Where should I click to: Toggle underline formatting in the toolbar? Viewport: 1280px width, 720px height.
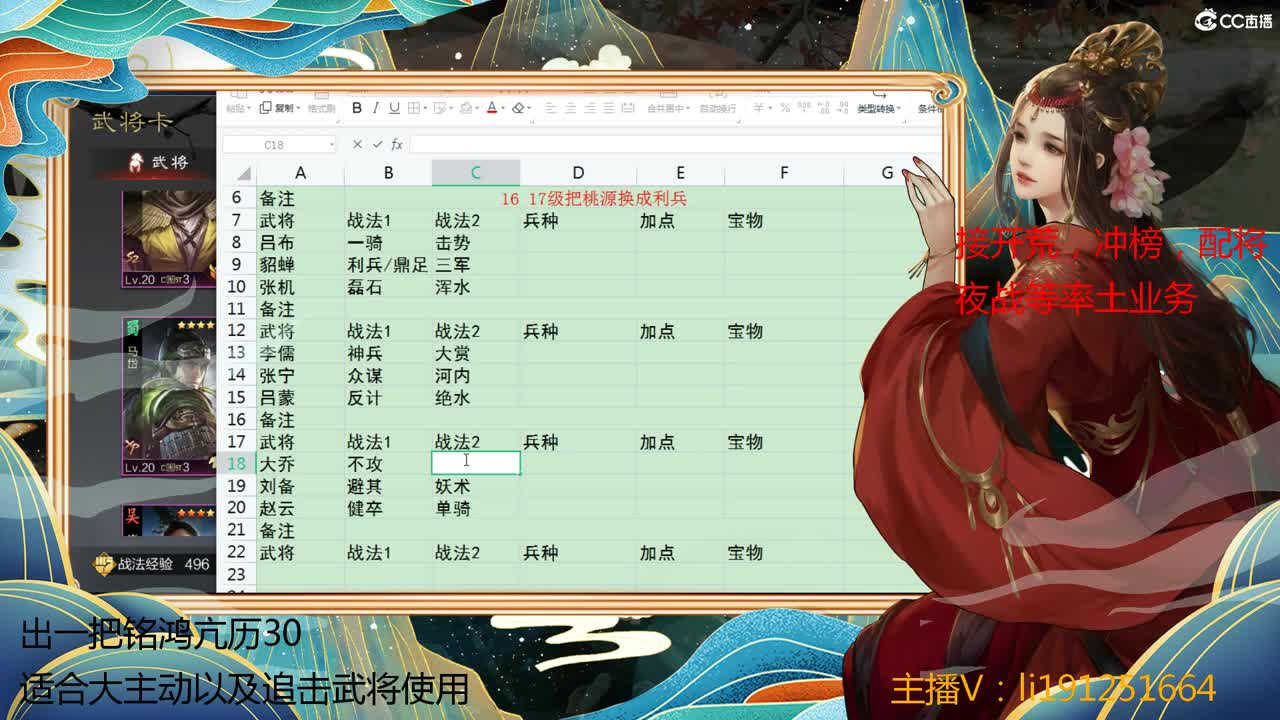coord(394,108)
